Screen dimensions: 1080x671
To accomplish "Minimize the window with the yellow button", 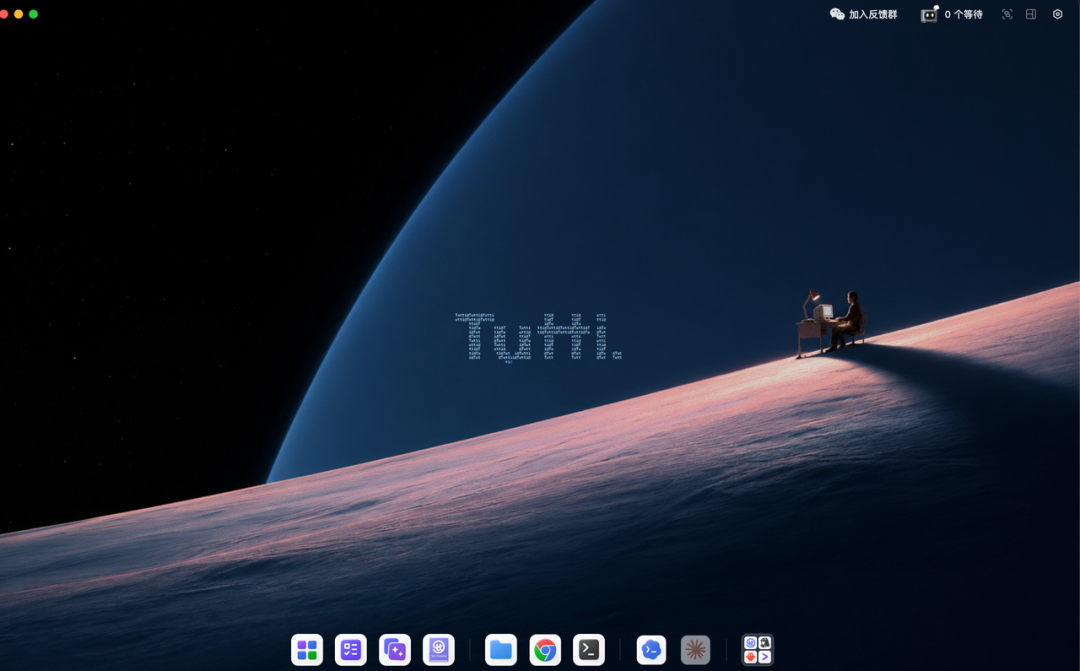I will pos(19,14).
